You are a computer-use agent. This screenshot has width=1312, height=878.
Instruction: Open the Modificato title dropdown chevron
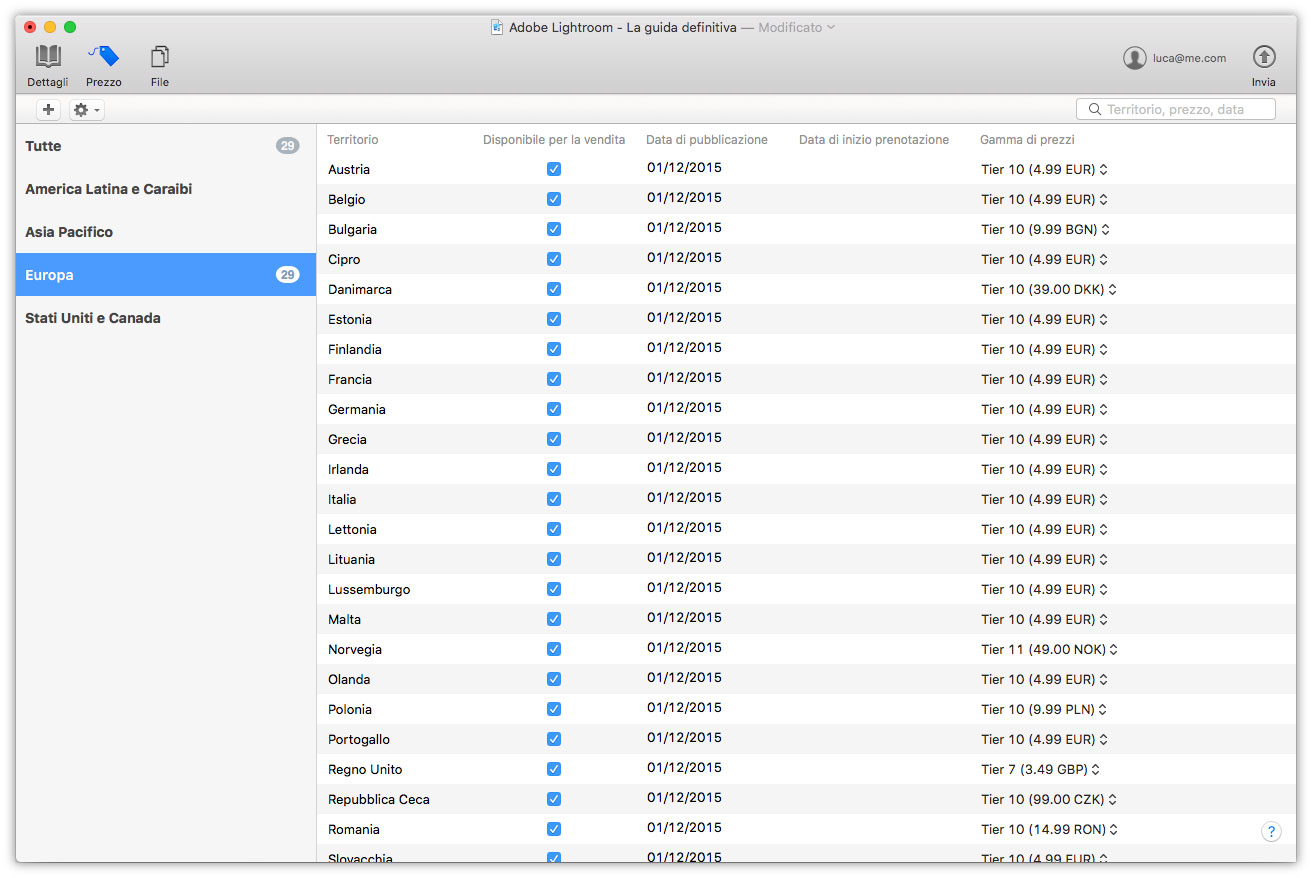coord(831,27)
